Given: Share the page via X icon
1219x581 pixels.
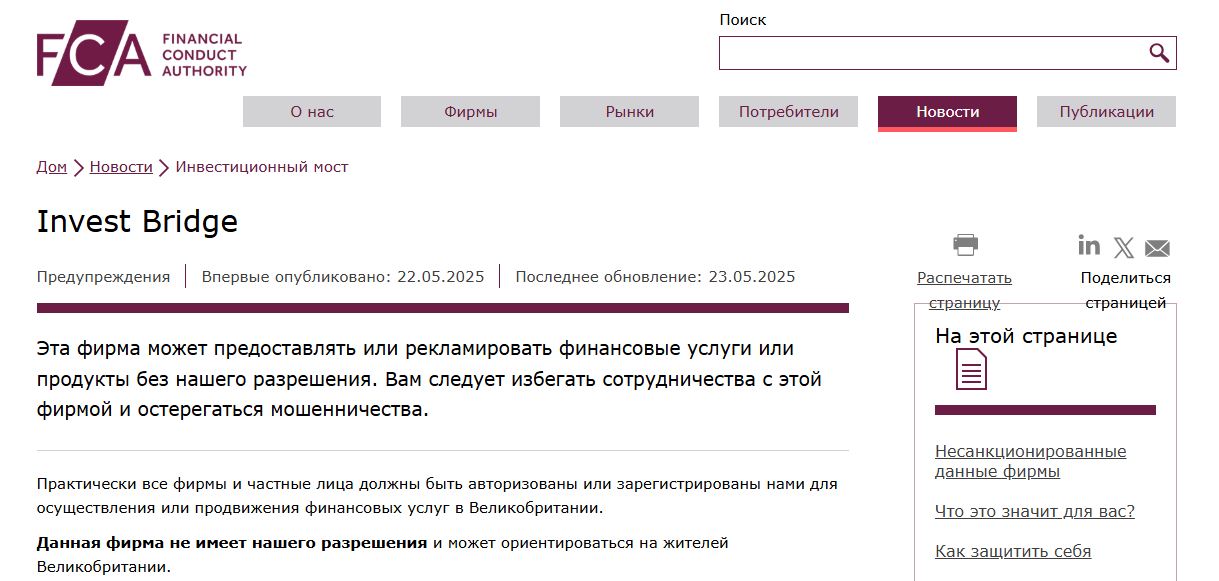Looking at the screenshot, I should point(1124,248).
